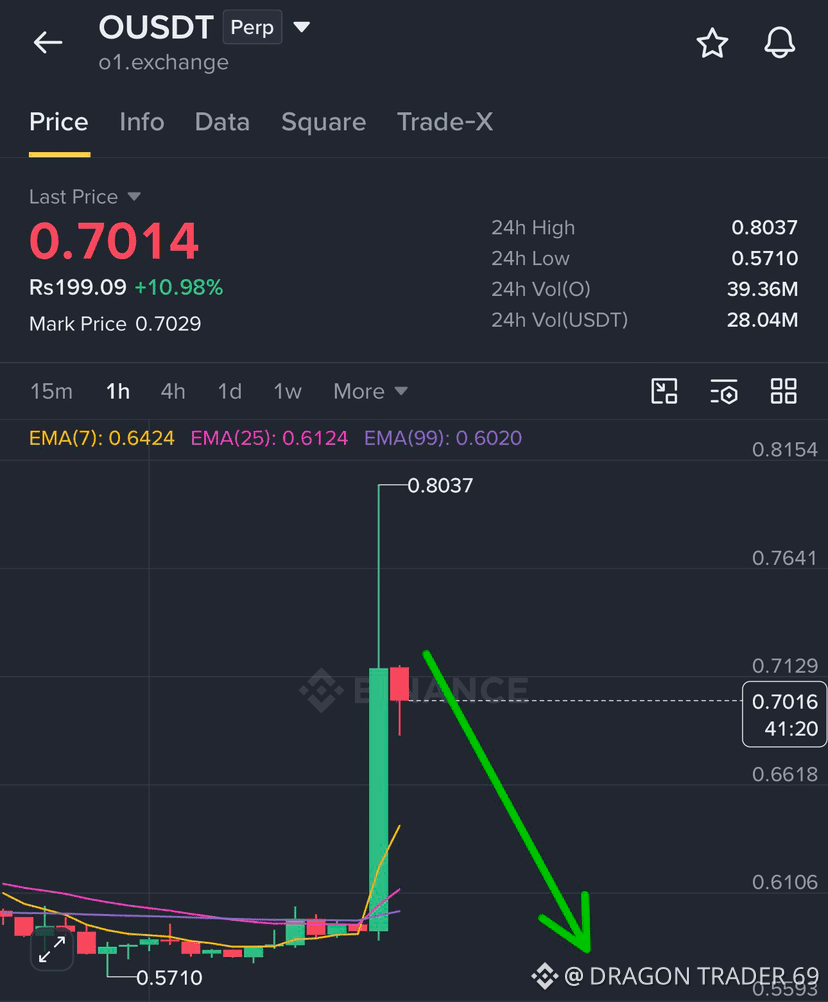The height and width of the screenshot is (1002, 828).
Task: Open the Square tab
Action: click(x=324, y=122)
